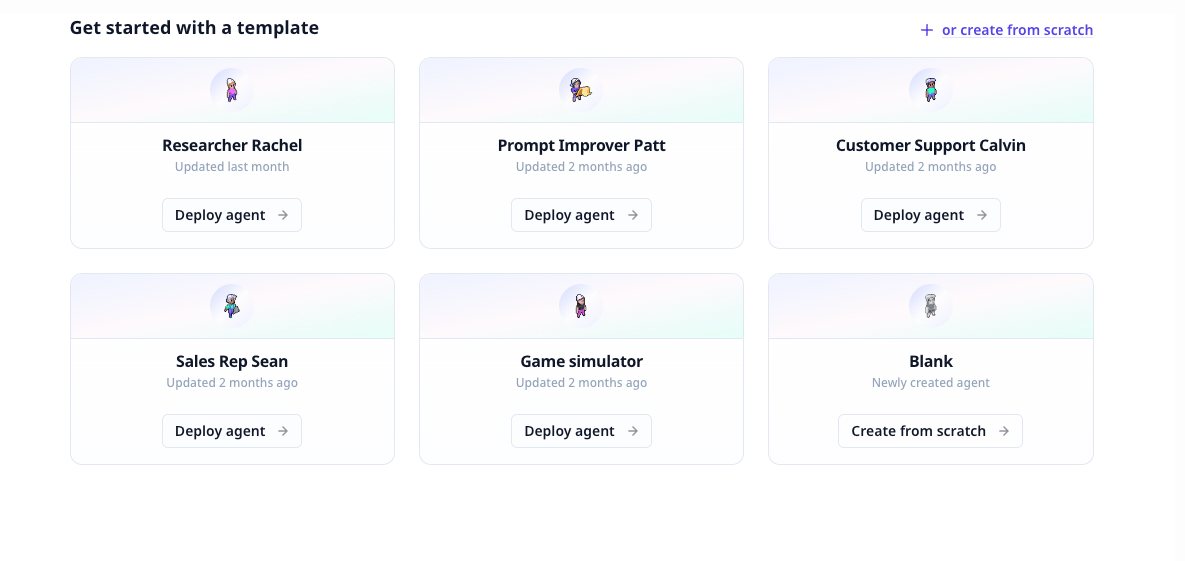Deploy the Researcher Rachel agent

(x=232, y=215)
